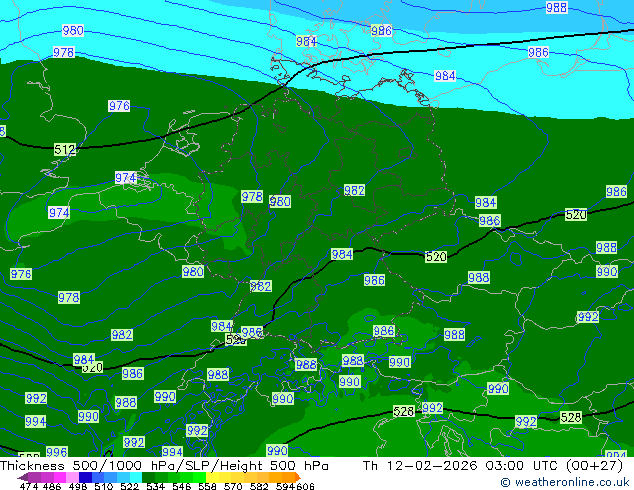Click the 510 legend value
The width and height of the screenshot is (634, 490).
click(102, 486)
